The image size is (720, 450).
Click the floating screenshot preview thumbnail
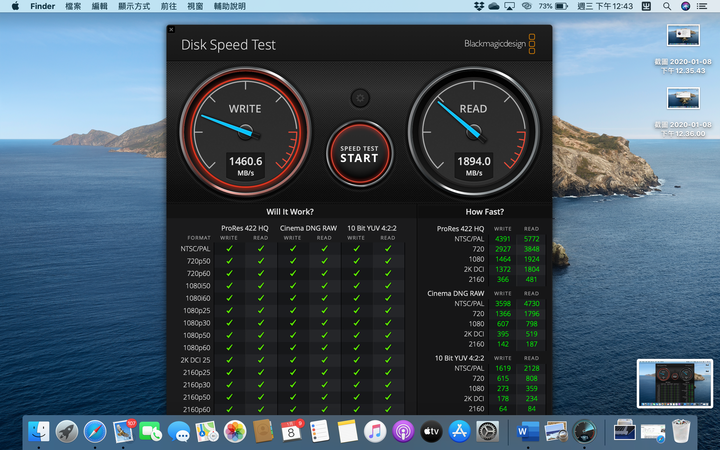point(674,383)
